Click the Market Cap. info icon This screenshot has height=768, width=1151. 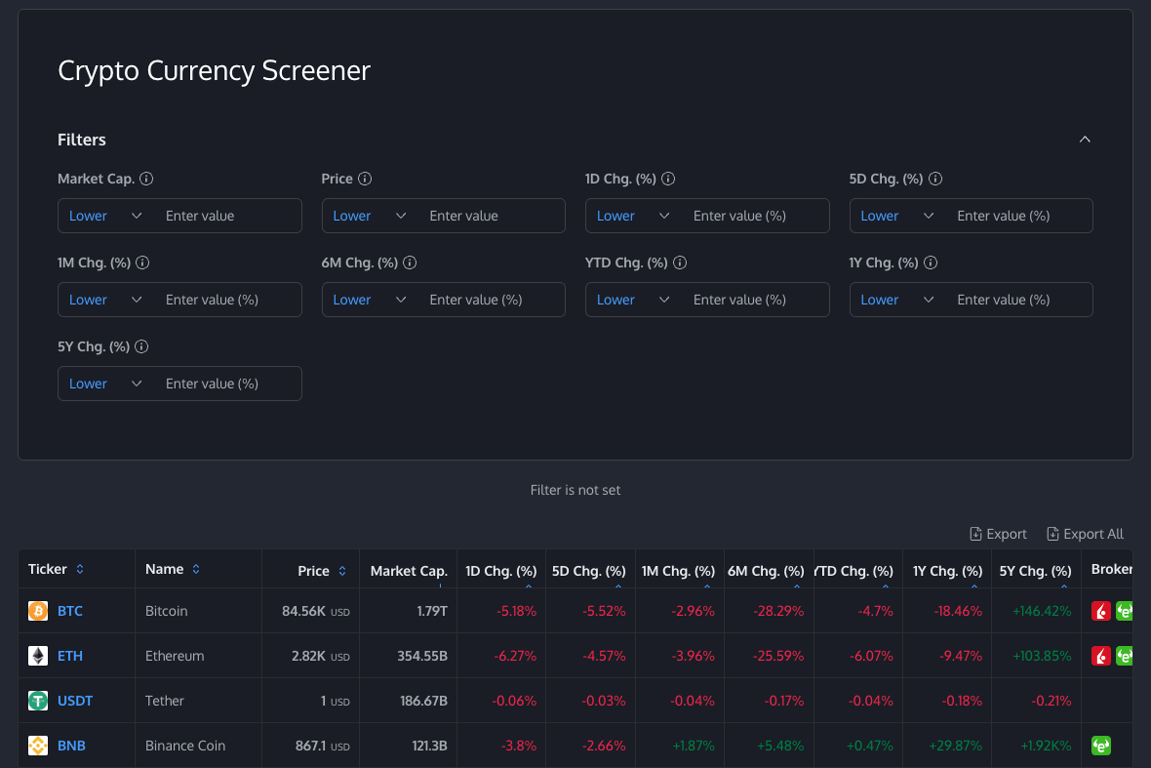(147, 179)
